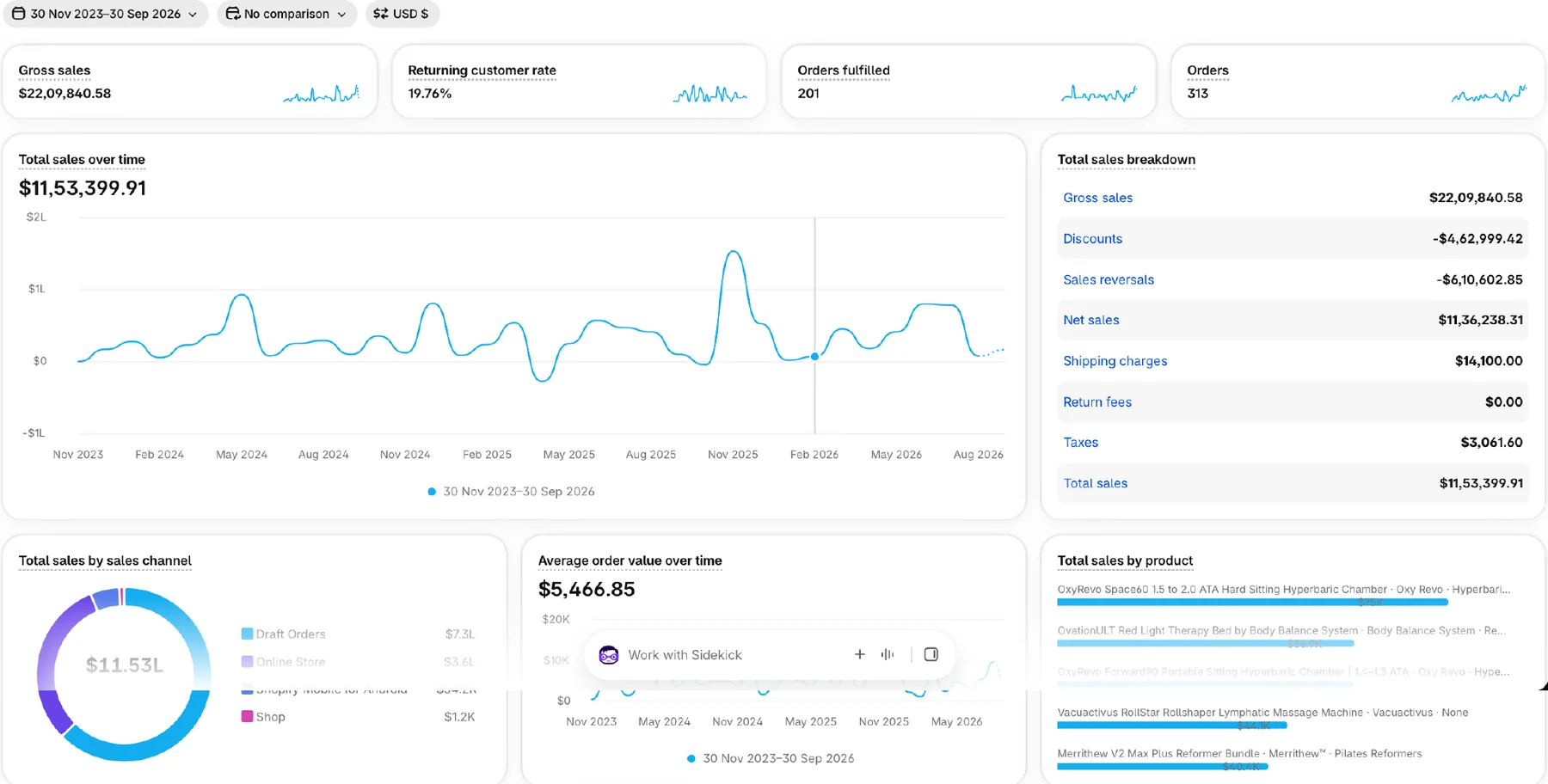Open the No comparison dropdown
1548x784 pixels.
point(286,14)
